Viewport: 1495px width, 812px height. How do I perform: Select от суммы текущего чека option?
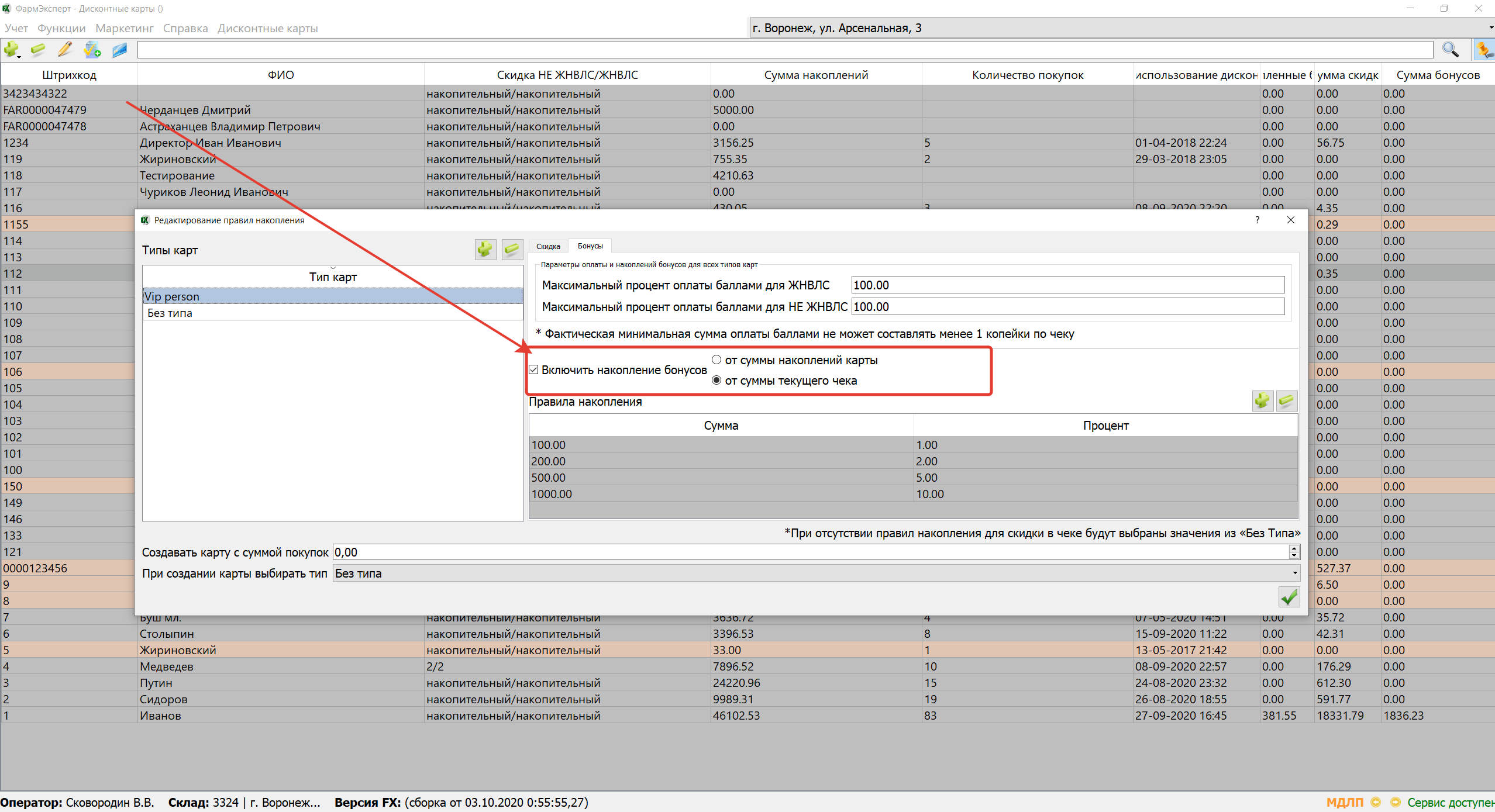[x=717, y=380]
